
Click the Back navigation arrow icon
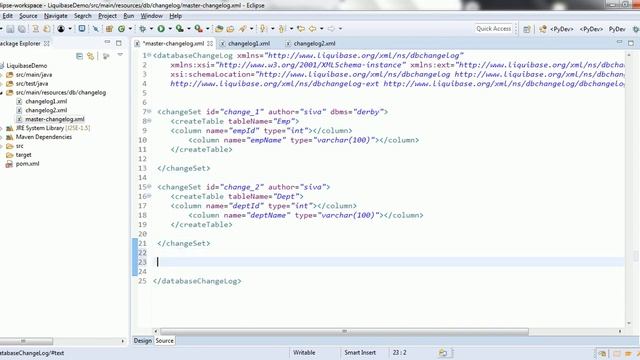[313, 29]
